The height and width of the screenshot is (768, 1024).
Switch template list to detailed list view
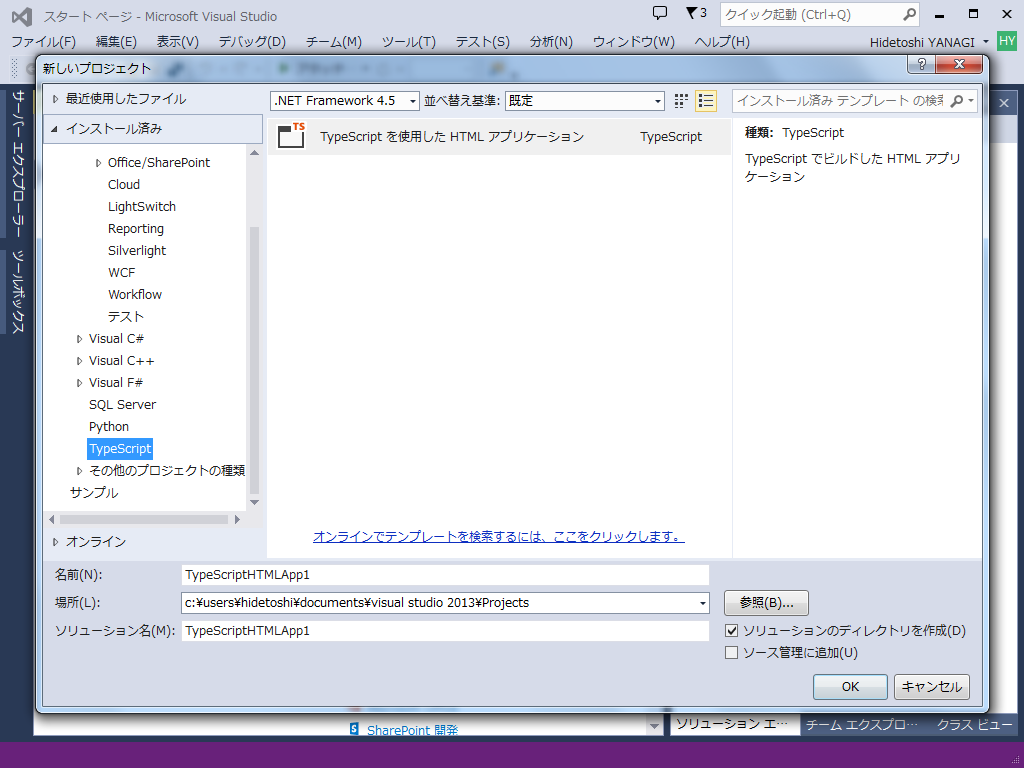705,100
